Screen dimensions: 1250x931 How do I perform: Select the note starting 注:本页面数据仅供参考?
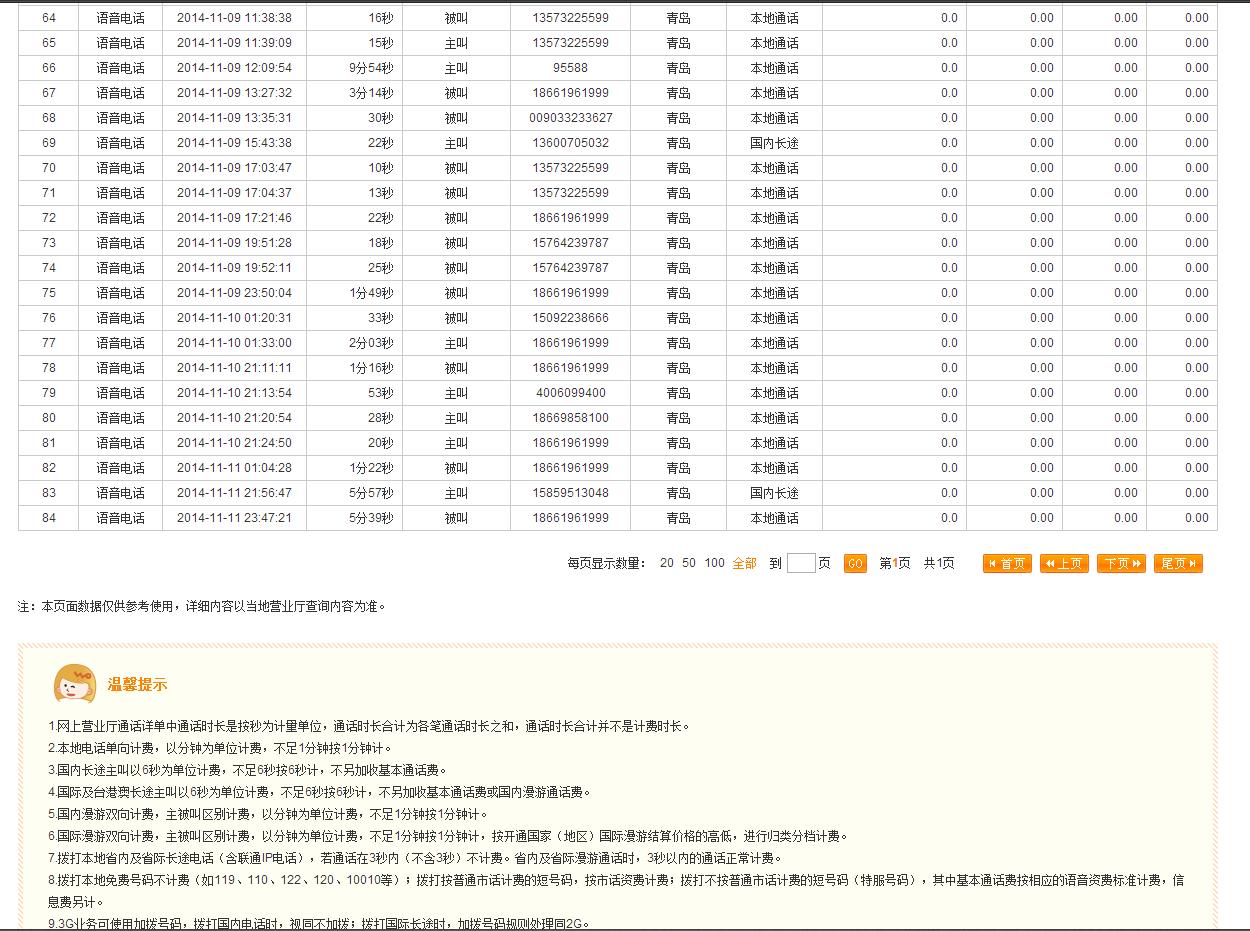[201, 606]
